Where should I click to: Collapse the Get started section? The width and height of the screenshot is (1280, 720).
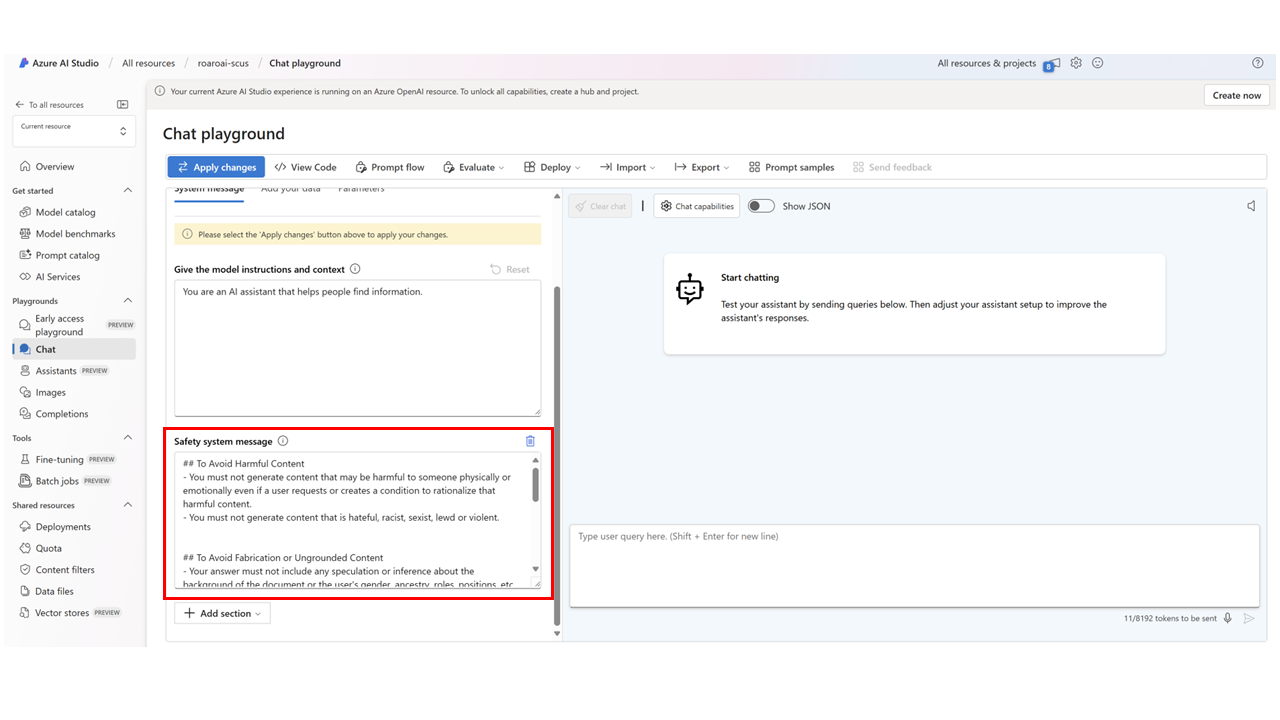tap(127, 190)
